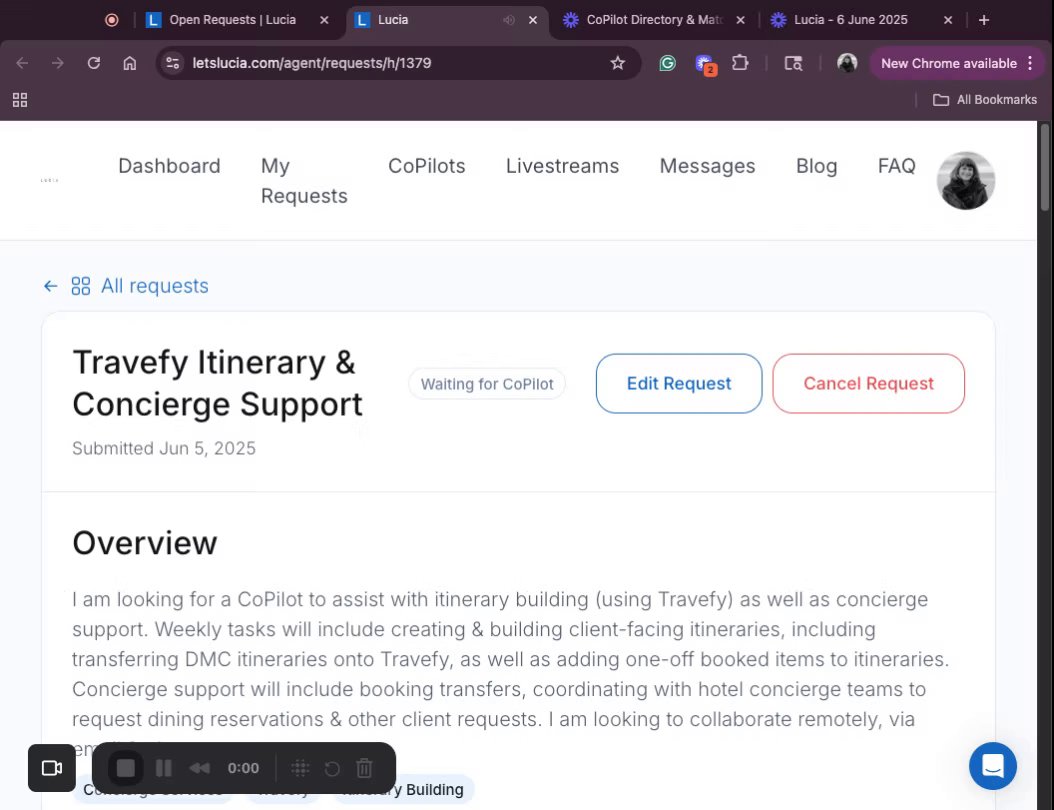
Task: Restart the recording
Action: 332,768
